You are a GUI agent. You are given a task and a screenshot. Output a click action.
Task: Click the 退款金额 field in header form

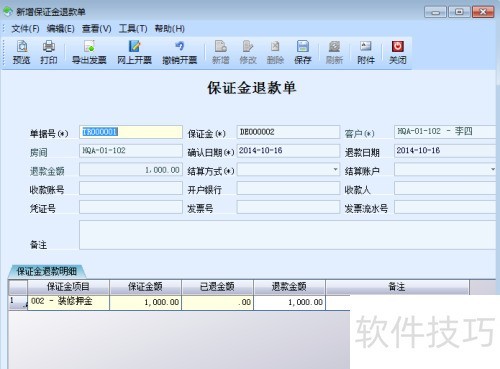click(131, 170)
